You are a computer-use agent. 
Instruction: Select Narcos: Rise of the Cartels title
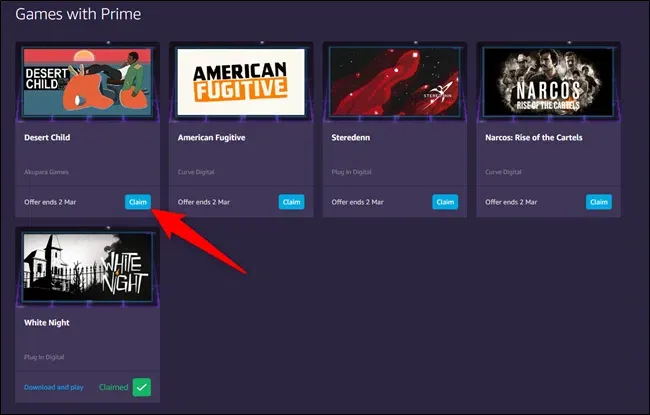pos(534,137)
